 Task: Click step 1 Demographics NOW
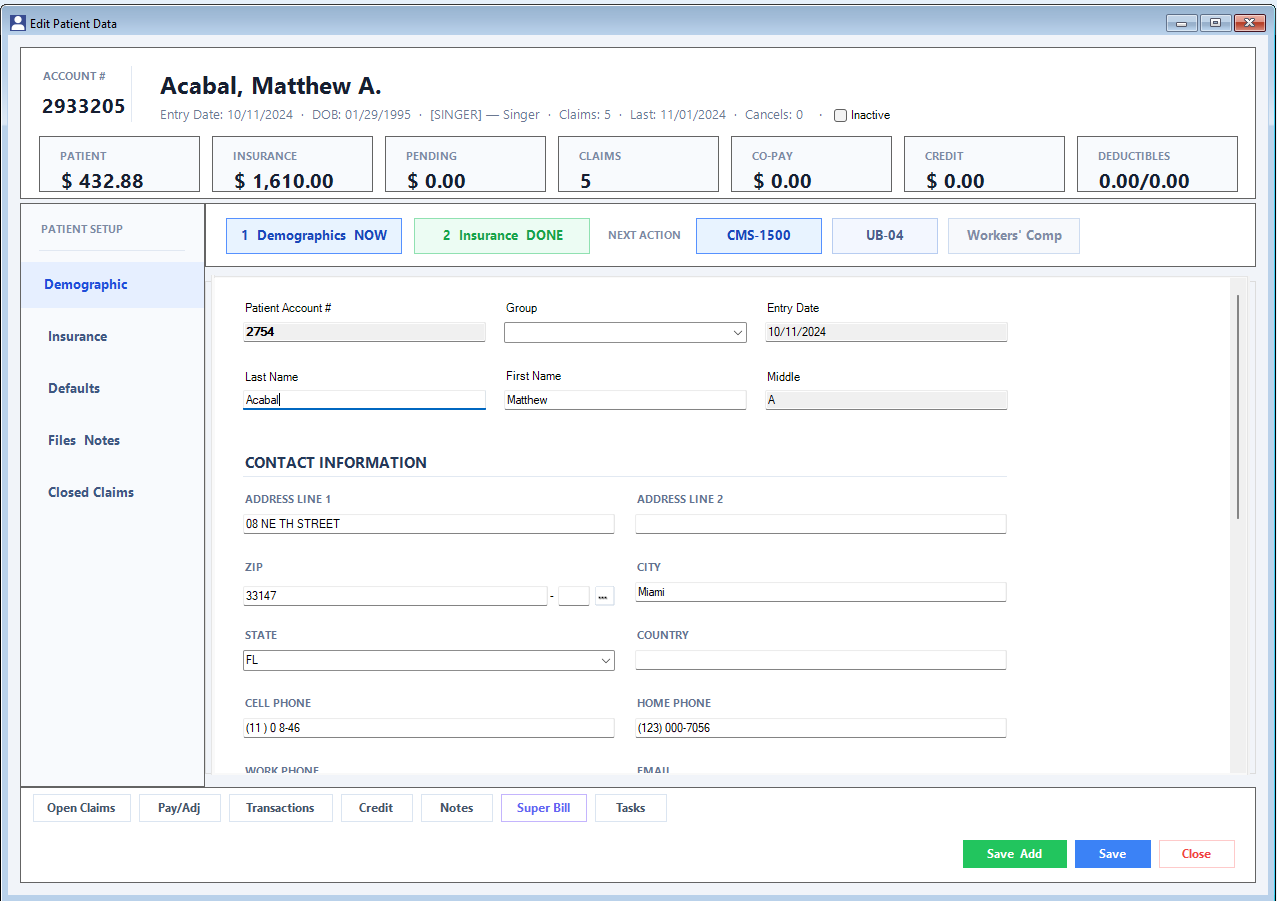[314, 236]
